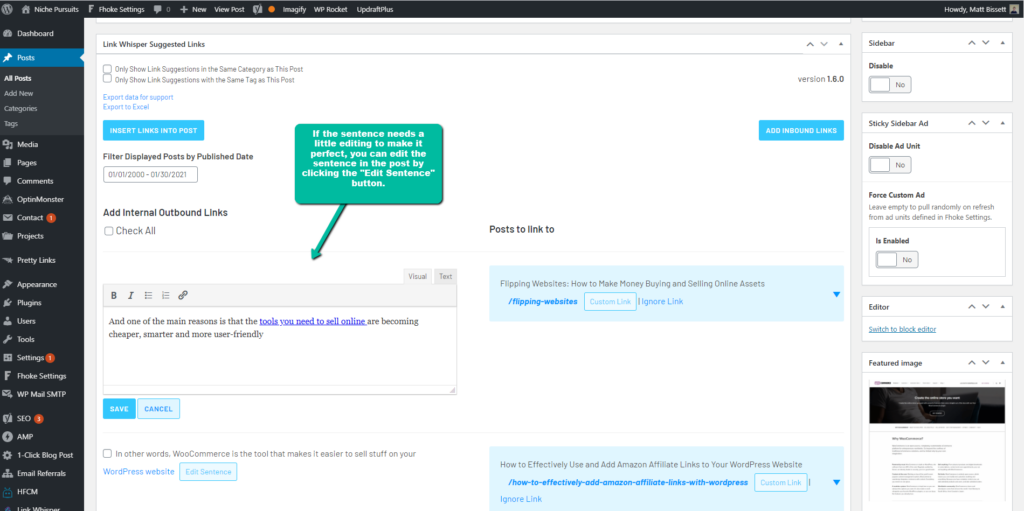This screenshot has height=511, width=1024.
Task: Insert numbered list in sentence editor
Action: [x=165, y=295]
